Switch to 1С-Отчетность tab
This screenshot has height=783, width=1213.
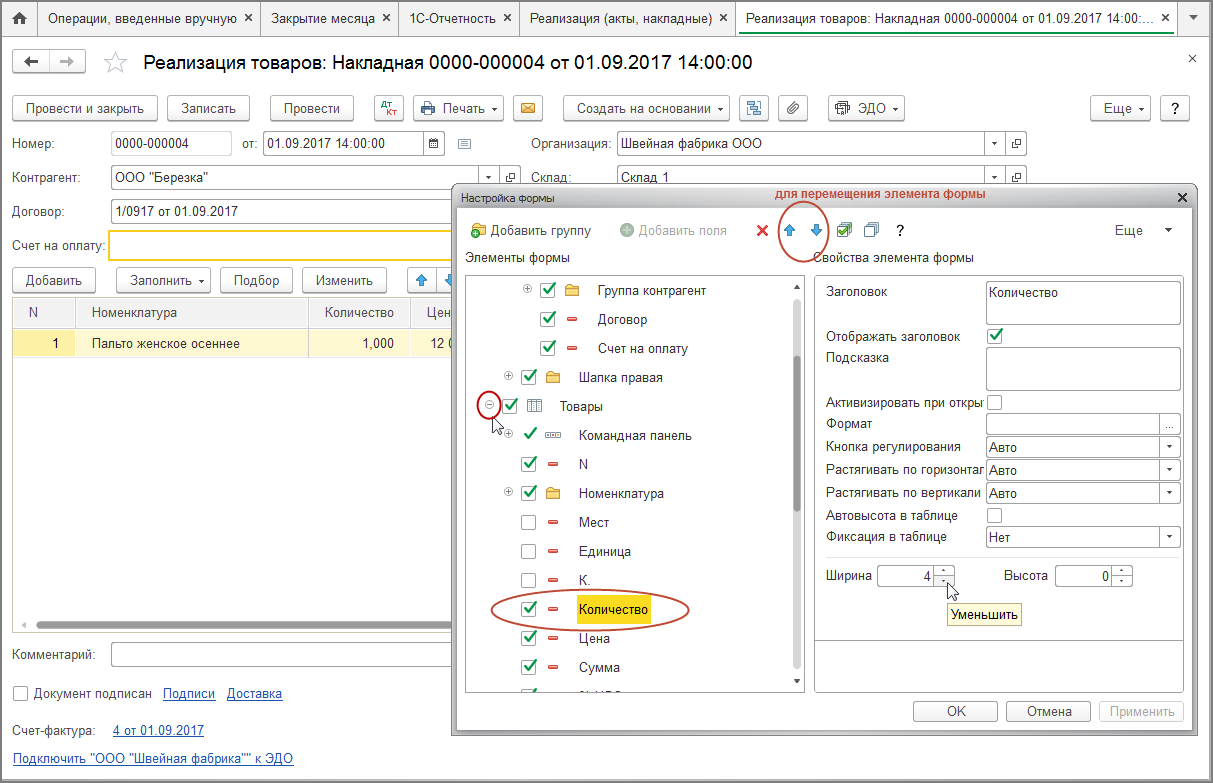click(x=457, y=18)
